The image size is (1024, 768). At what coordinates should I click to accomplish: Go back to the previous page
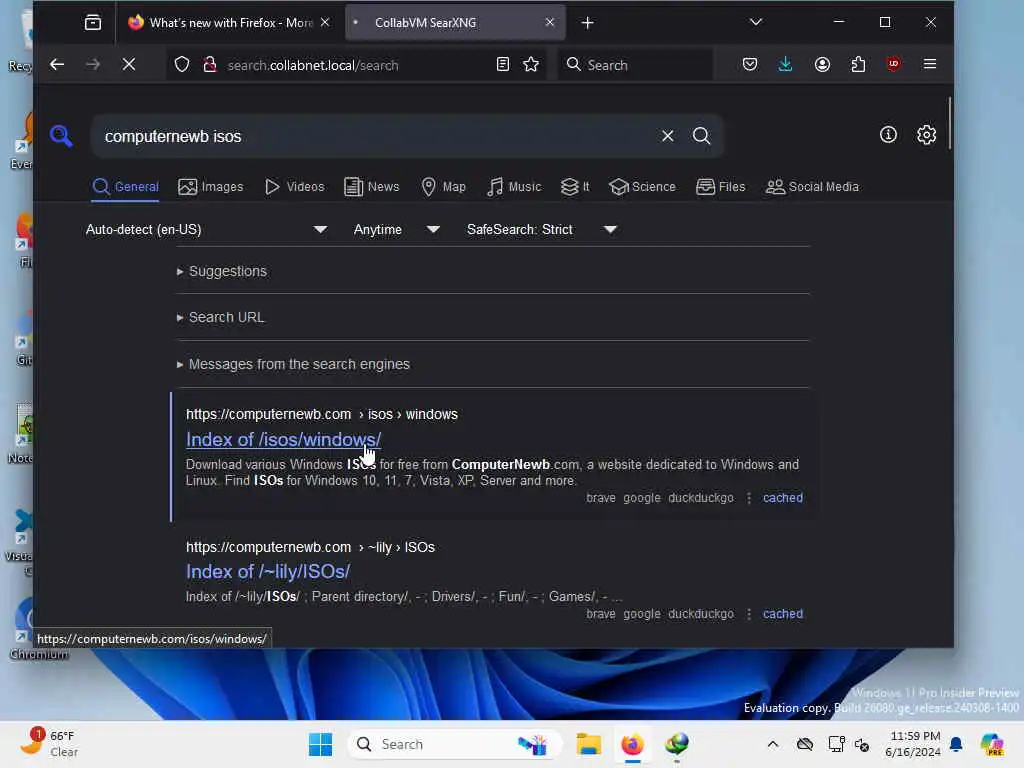pos(57,64)
